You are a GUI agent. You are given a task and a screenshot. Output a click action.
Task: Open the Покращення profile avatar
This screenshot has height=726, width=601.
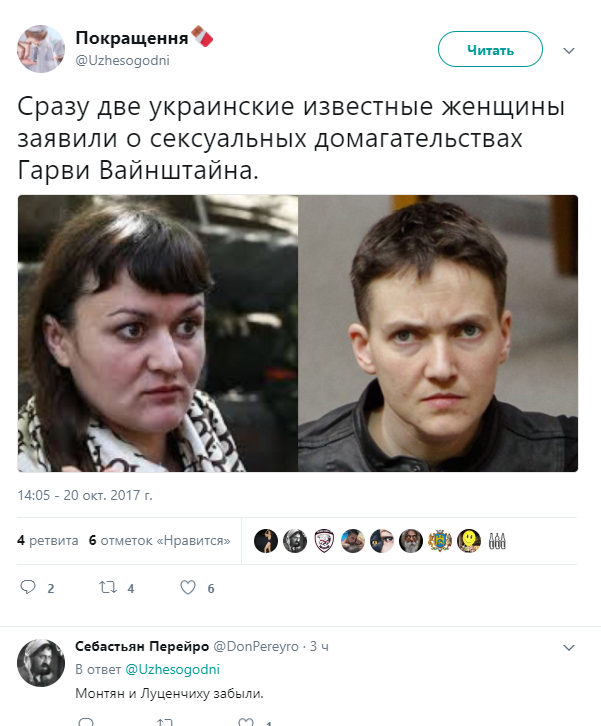(41, 49)
